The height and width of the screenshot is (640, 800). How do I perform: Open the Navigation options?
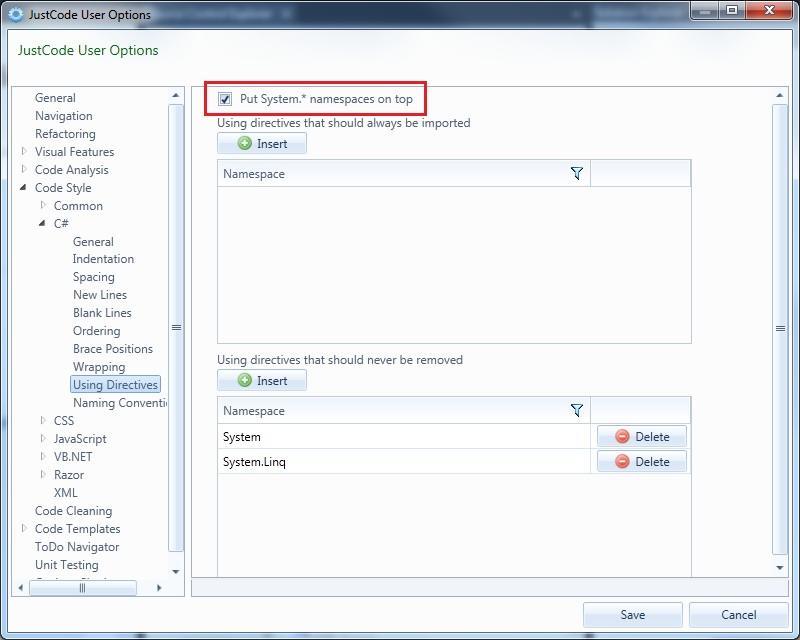point(64,116)
